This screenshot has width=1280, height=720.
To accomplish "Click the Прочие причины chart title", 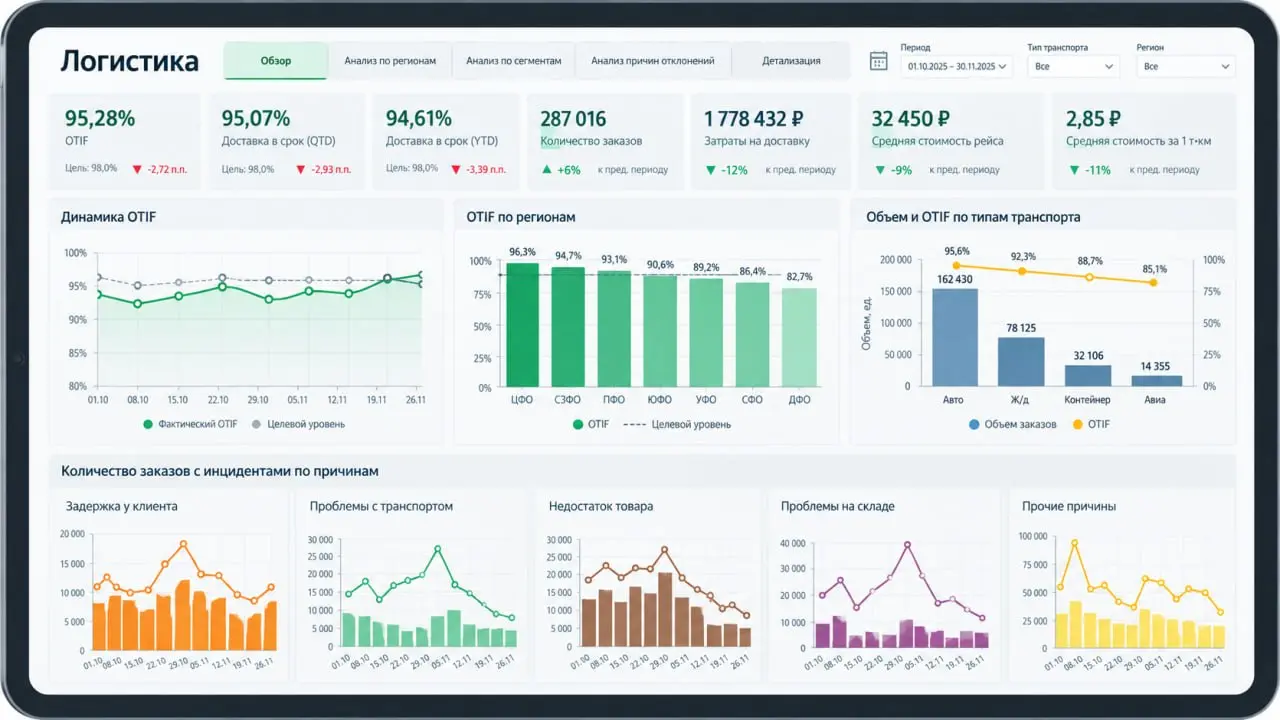I will tap(1069, 506).
